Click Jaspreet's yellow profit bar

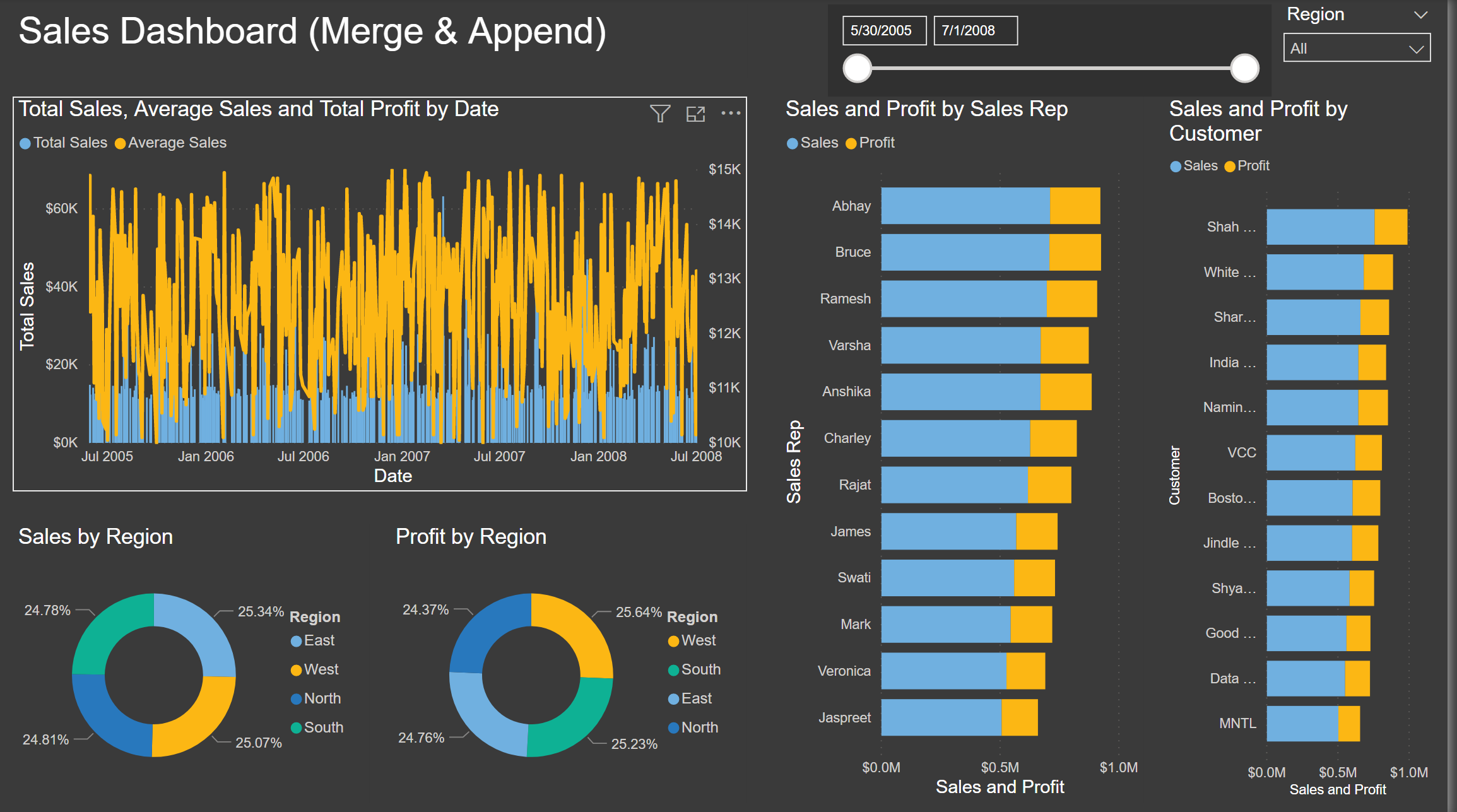click(x=1019, y=717)
